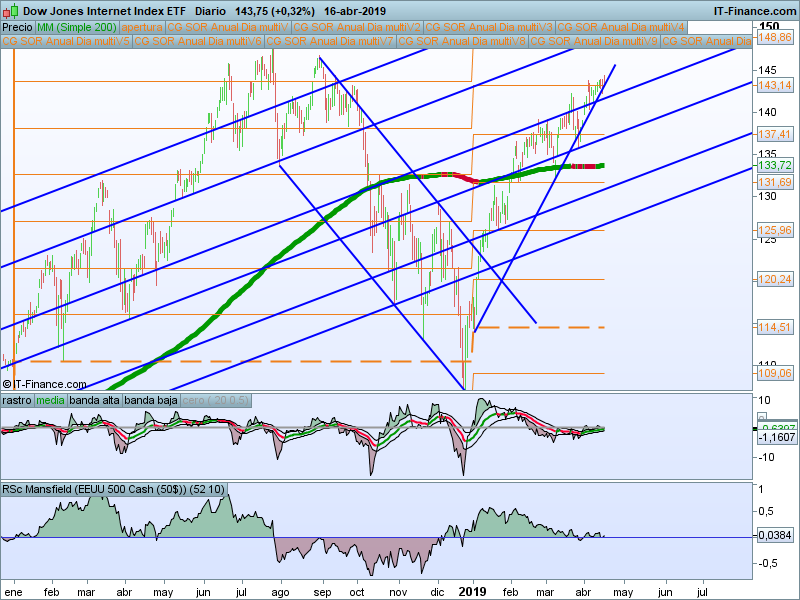The height and width of the screenshot is (600, 800).
Task: Open the RSc Mansfield indicator label
Action: [113, 489]
